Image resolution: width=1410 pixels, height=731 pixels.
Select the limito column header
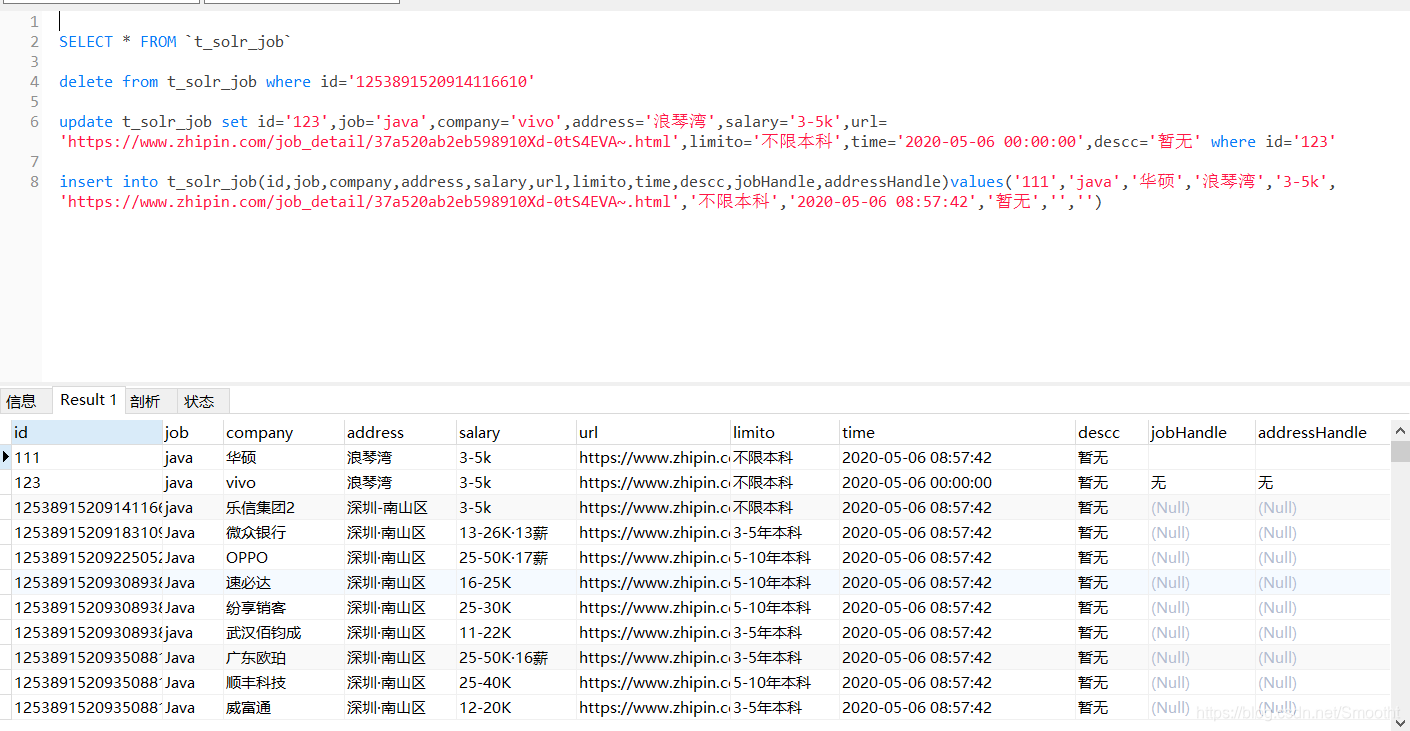(785, 432)
